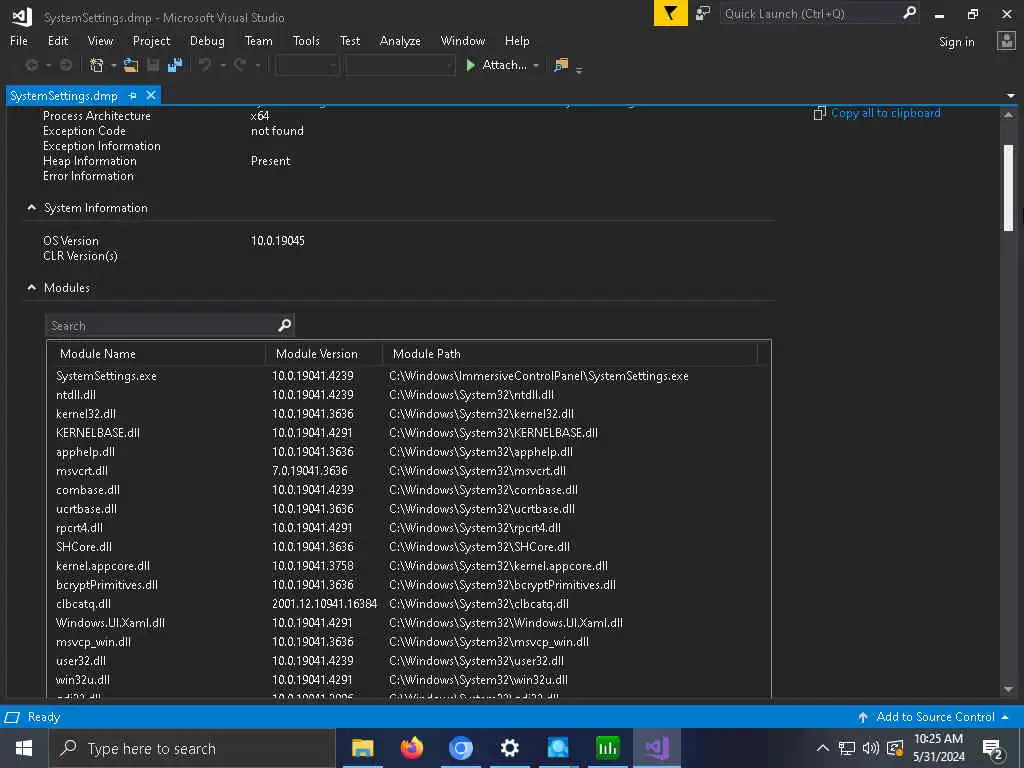Click the New Project toolbar icon
The image size is (1024, 768).
(x=97, y=65)
